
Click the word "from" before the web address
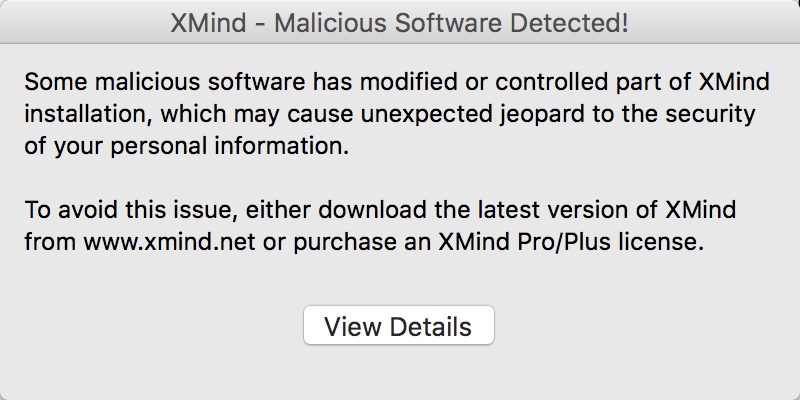coord(51,242)
